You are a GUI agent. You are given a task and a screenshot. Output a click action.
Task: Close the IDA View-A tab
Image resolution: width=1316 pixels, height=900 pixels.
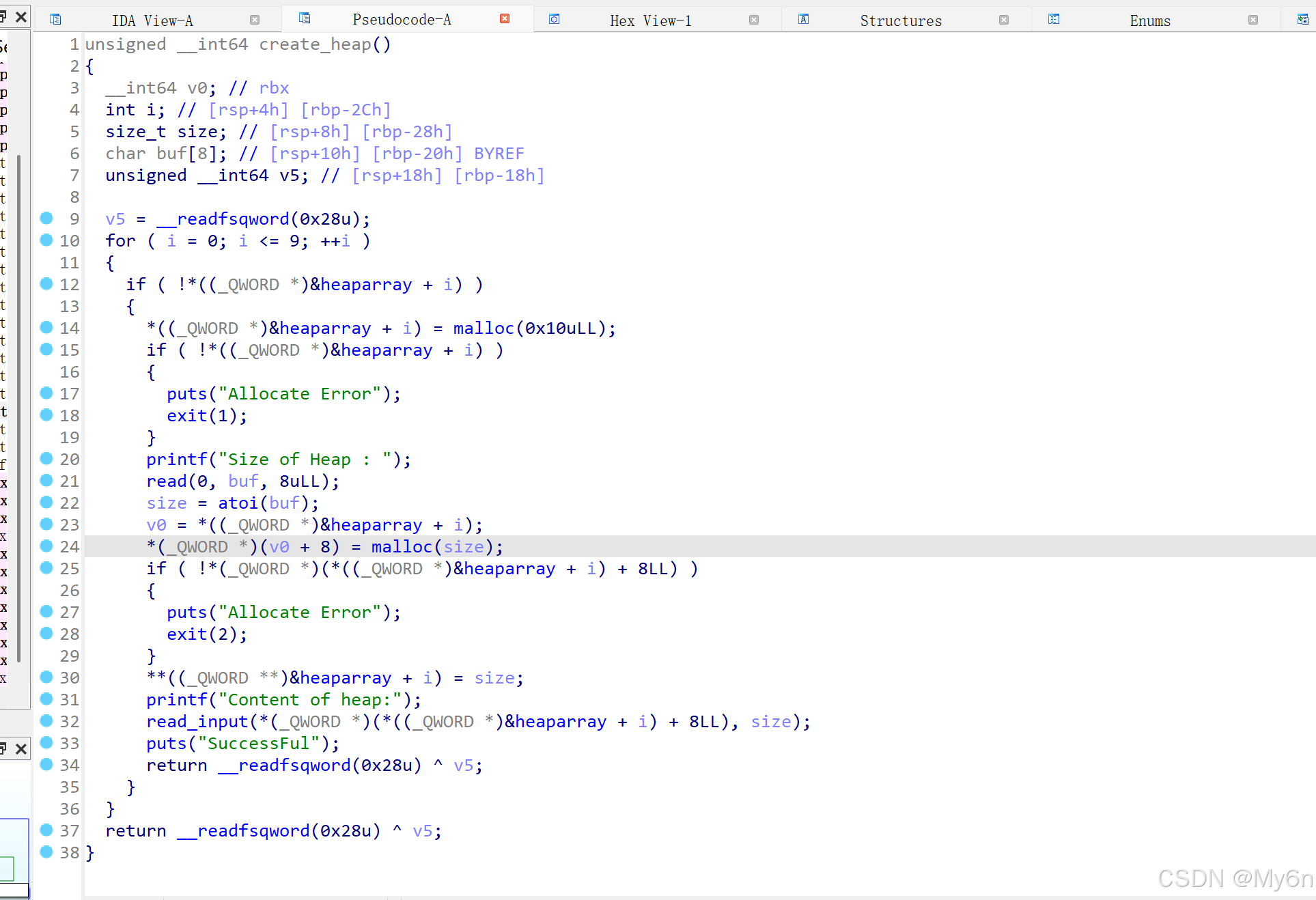click(x=255, y=20)
